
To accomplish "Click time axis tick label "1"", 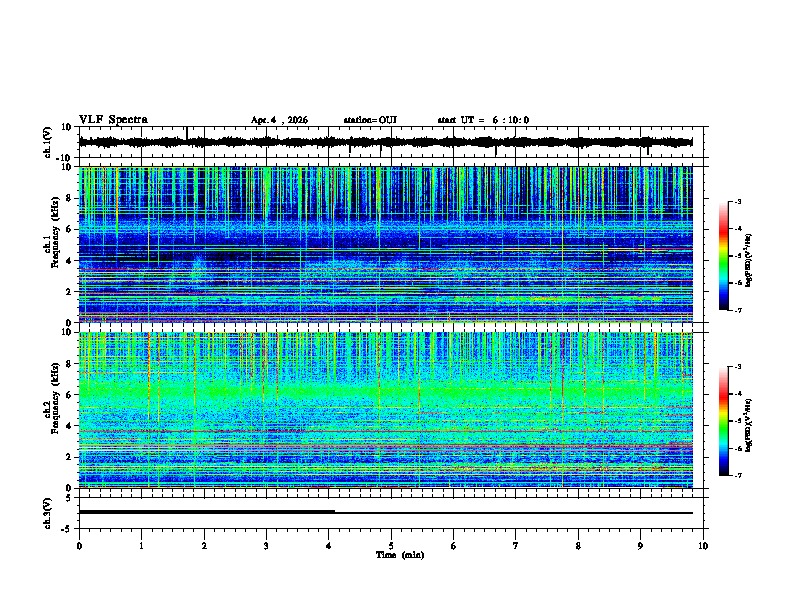I will coord(141,546).
